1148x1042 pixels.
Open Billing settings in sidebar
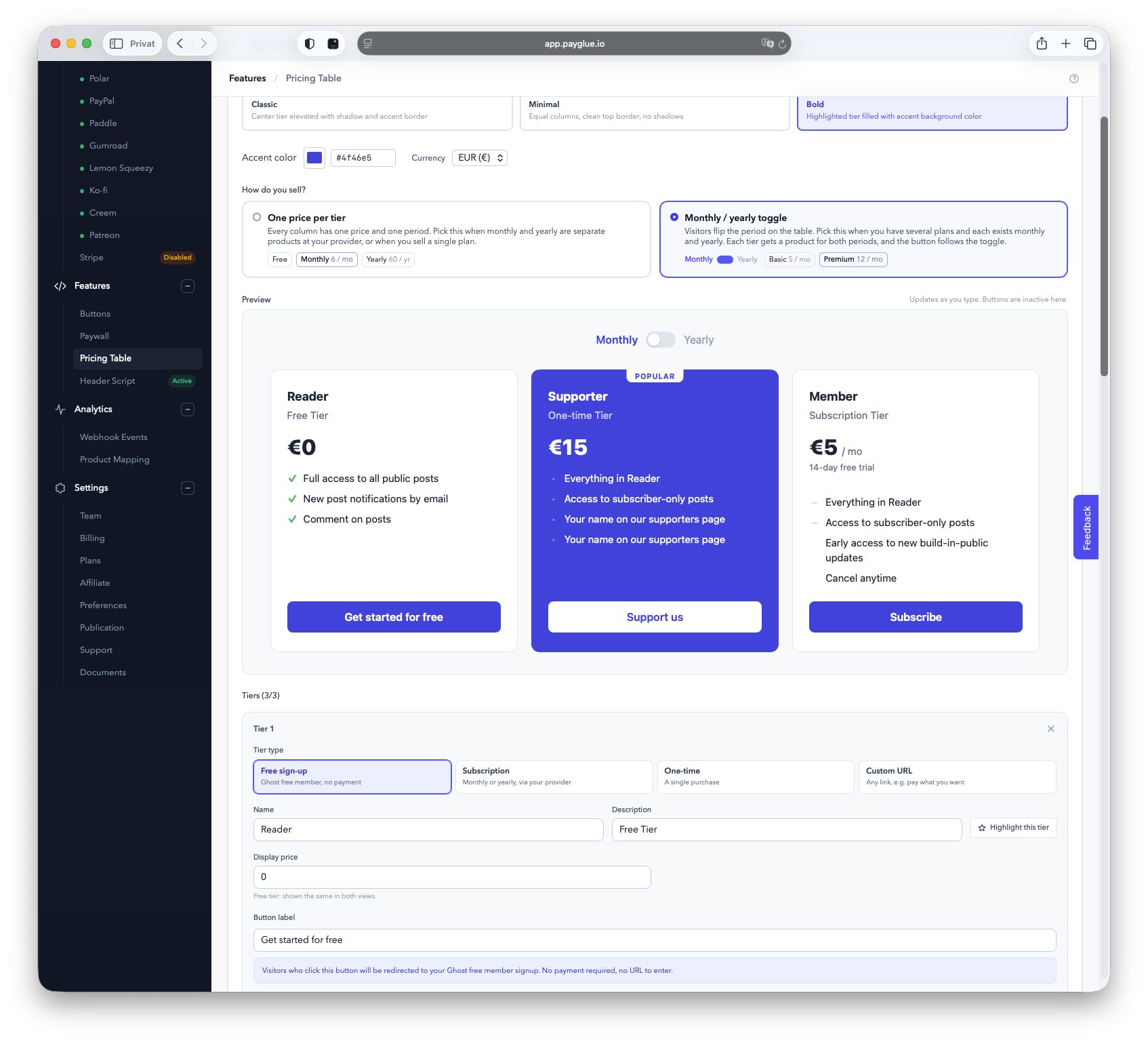point(92,538)
